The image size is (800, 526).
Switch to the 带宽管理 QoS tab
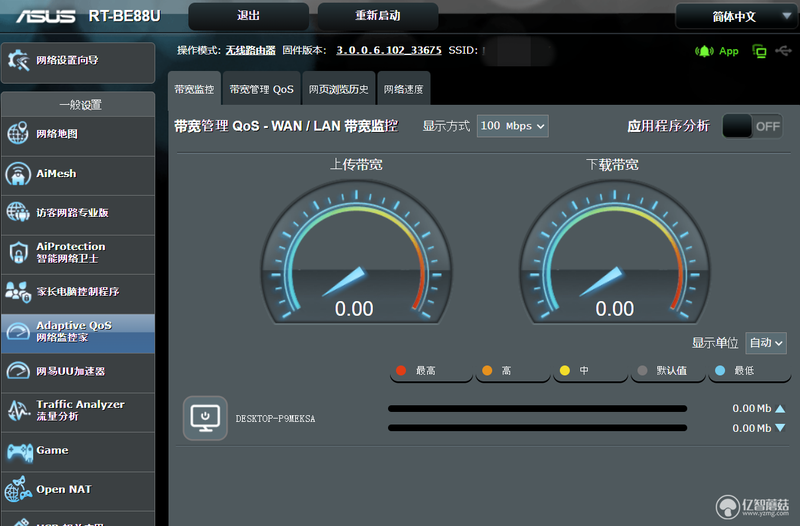[261, 89]
